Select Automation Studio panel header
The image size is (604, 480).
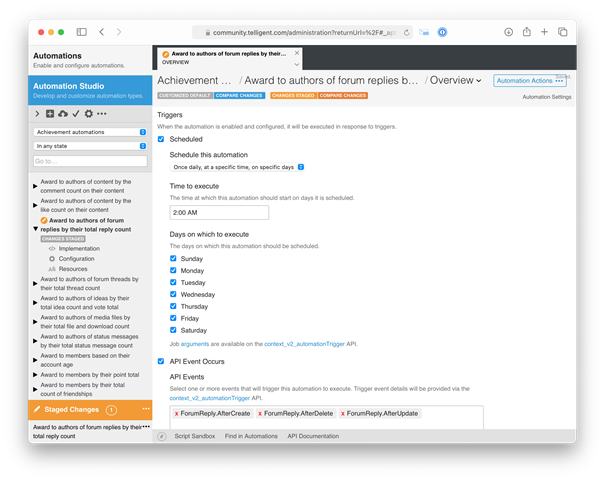(x=90, y=90)
